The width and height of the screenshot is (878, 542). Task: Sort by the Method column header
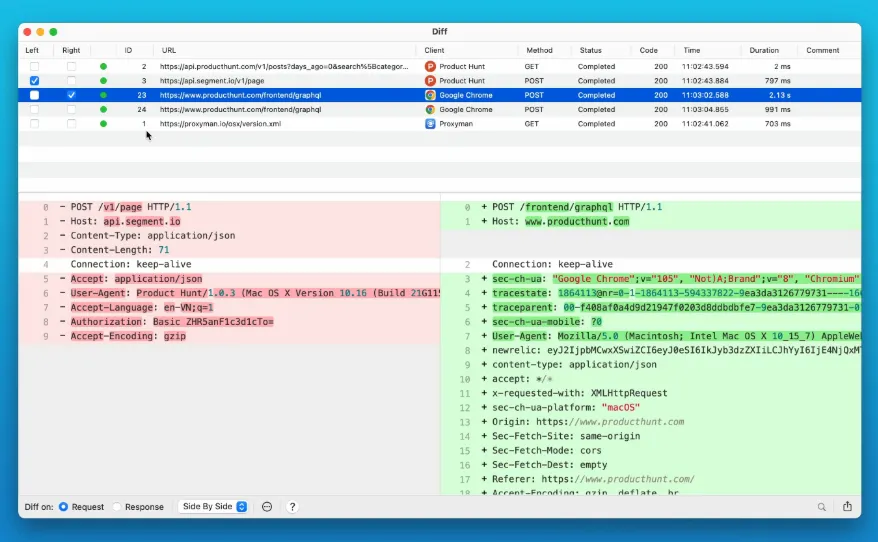pyautogui.click(x=539, y=50)
